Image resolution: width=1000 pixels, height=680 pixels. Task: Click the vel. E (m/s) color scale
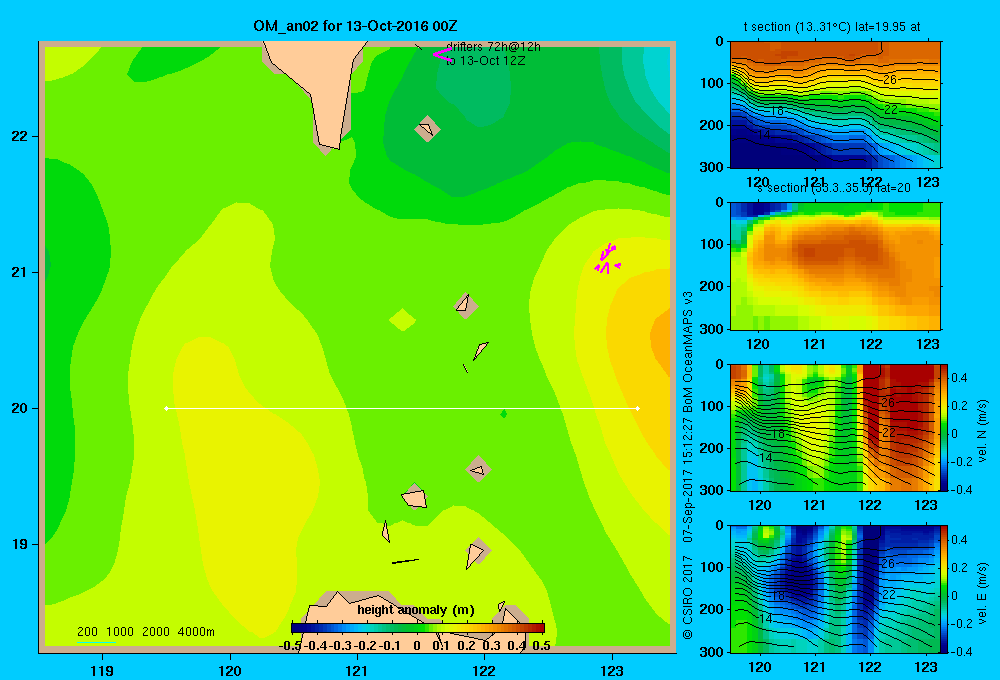tap(944, 588)
